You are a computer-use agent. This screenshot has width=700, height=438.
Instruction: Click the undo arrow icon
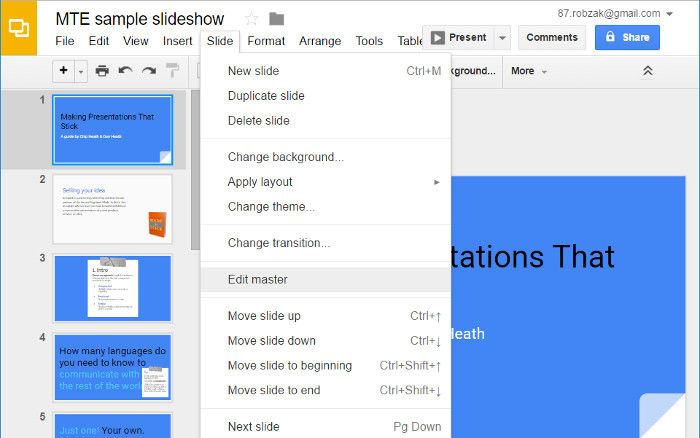(x=125, y=71)
